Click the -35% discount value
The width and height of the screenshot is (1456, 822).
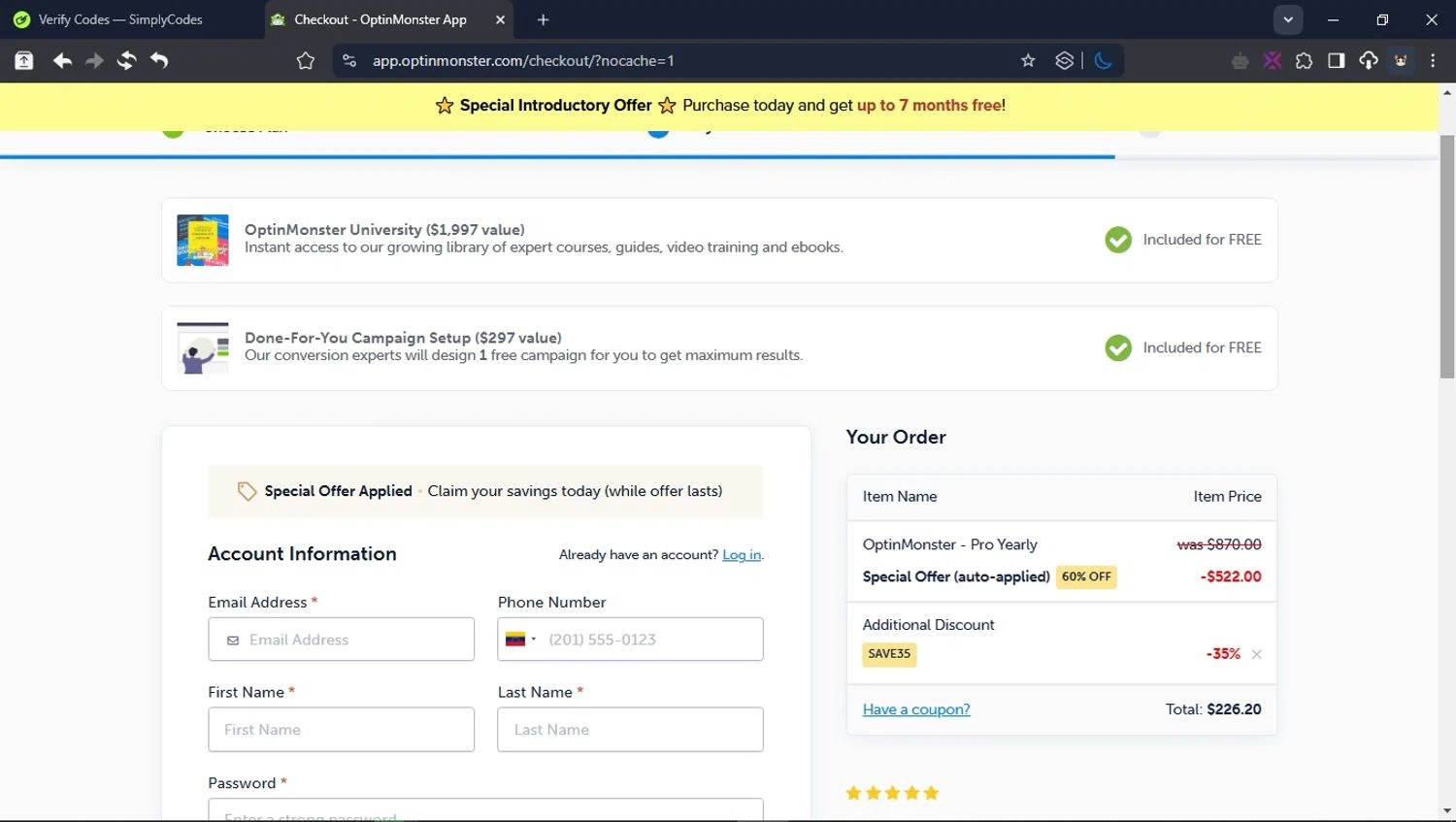1223,654
